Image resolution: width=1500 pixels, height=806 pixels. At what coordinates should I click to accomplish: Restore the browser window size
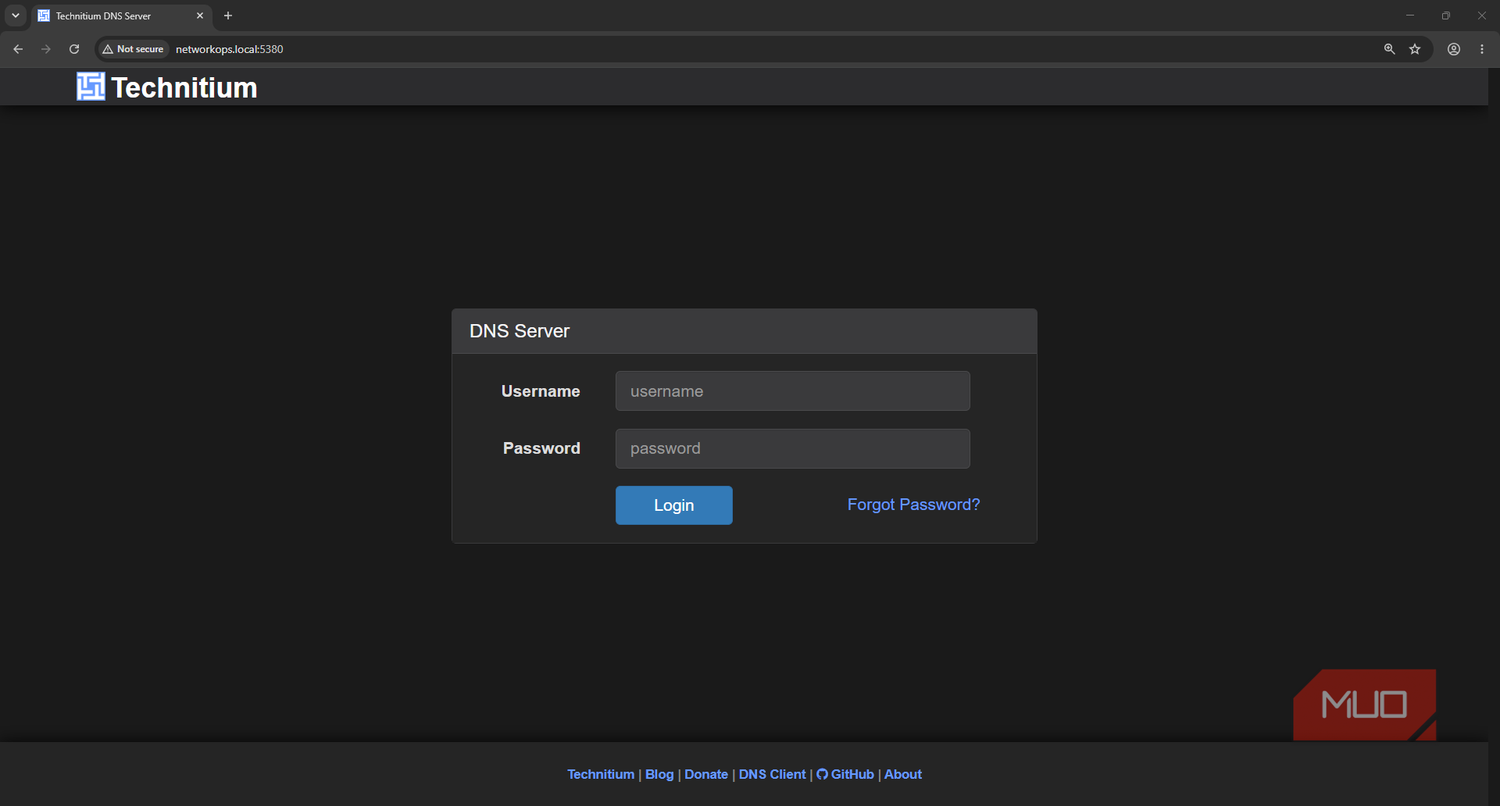point(1446,16)
